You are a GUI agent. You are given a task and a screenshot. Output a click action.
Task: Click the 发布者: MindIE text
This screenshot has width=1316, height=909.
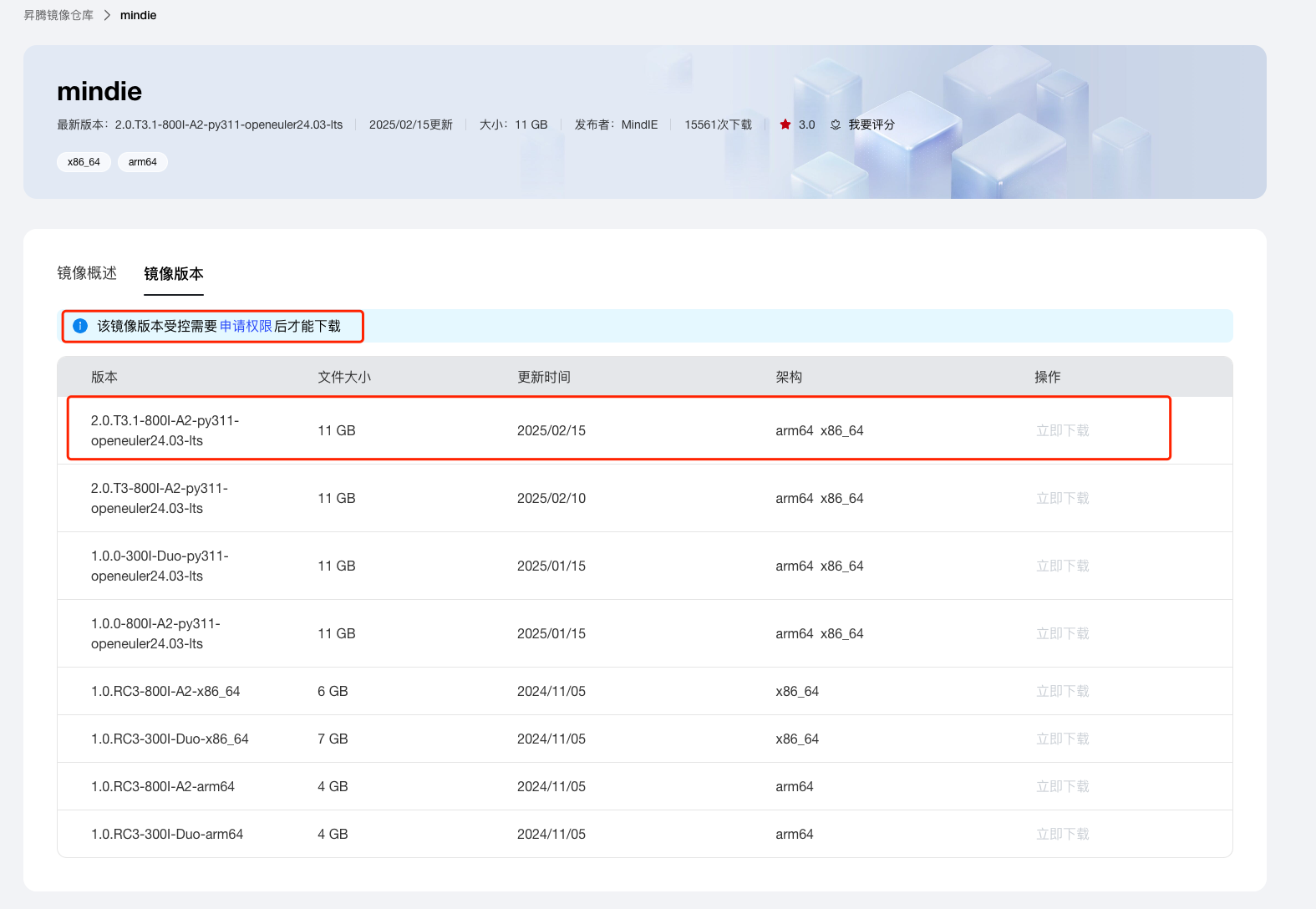click(x=617, y=124)
